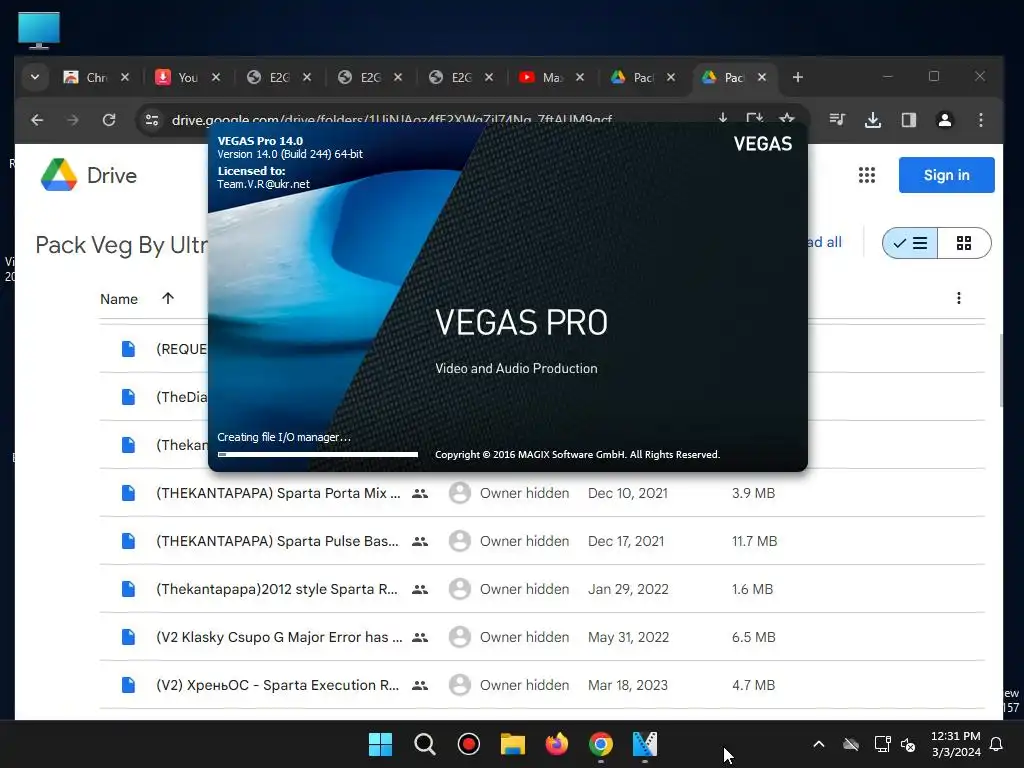This screenshot has width=1024, height=768.
Task: Click the VEGAS PRO splash title
Action: 521,323
